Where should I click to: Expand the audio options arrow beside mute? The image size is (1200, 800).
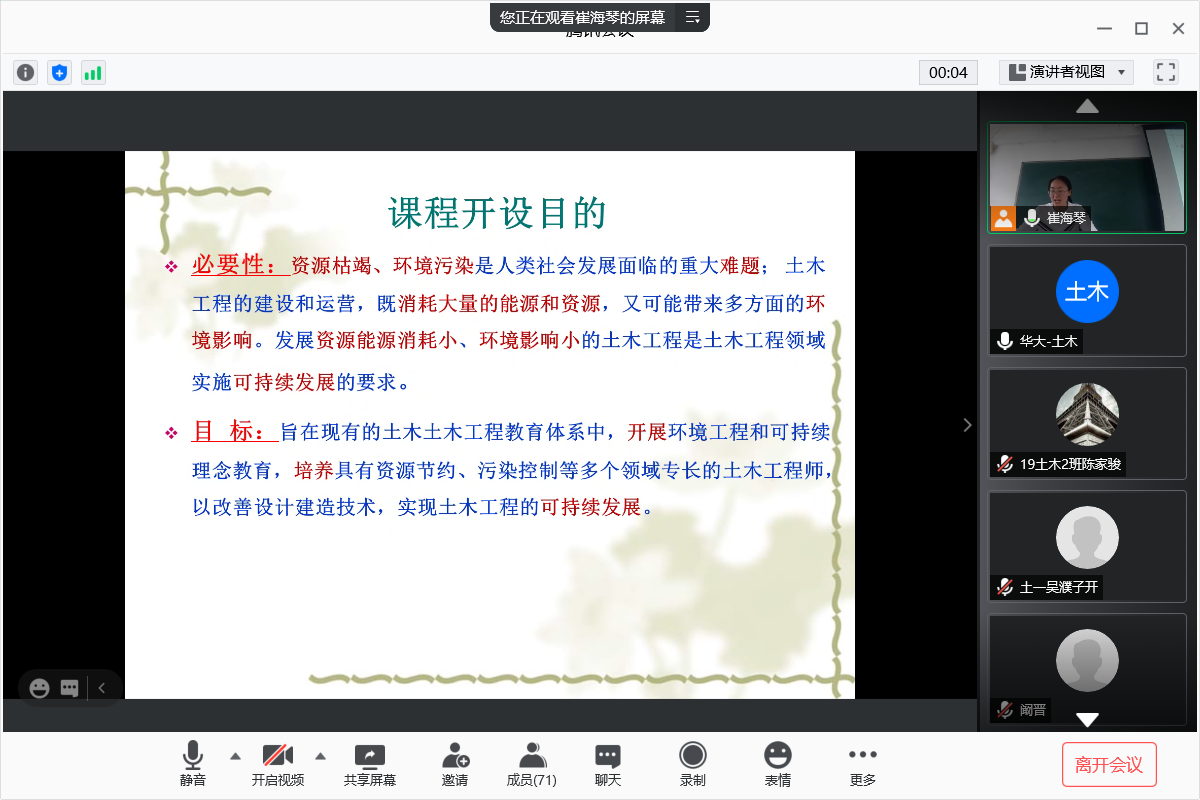[235, 756]
